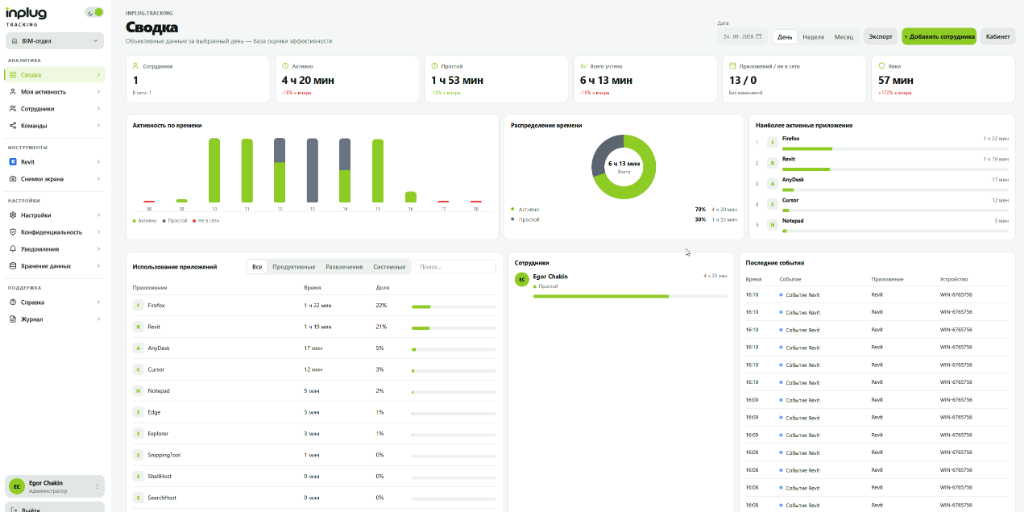Click Добавить сотрудника button
Image resolution: width=1024 pixels, height=512 pixels.
tap(939, 37)
